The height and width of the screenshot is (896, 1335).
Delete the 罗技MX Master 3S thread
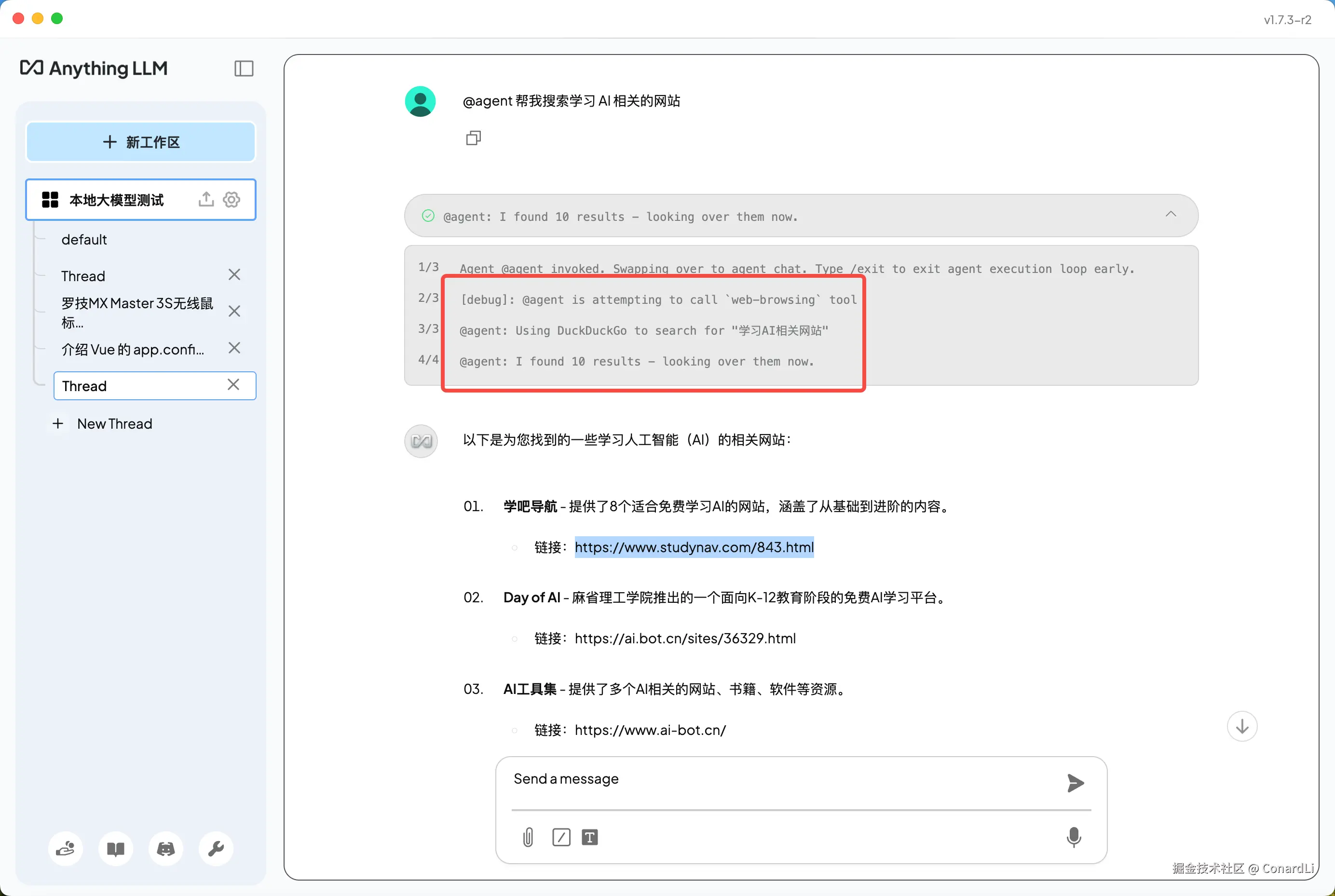234,312
